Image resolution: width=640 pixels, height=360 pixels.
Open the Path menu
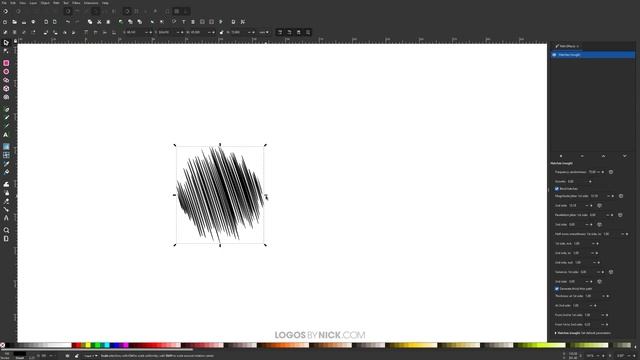coord(56,3)
